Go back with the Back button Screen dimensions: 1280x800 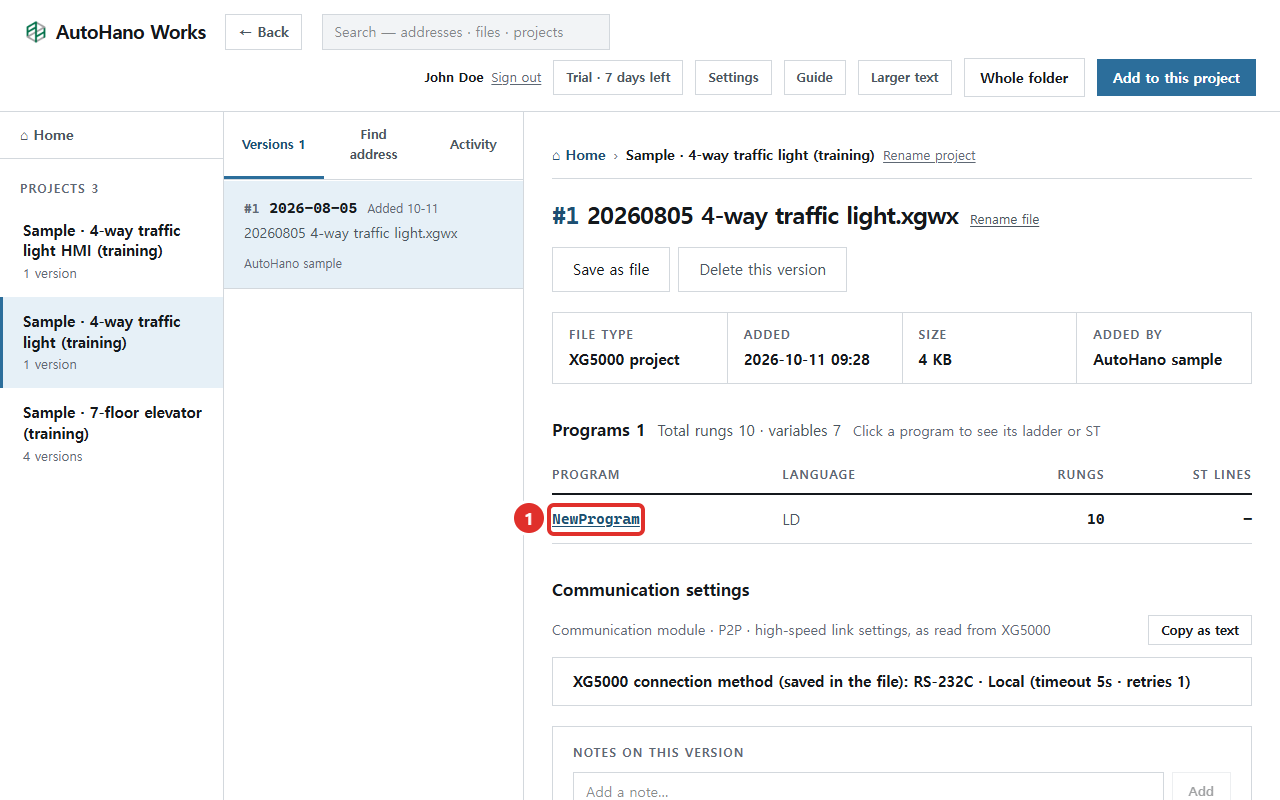264,32
